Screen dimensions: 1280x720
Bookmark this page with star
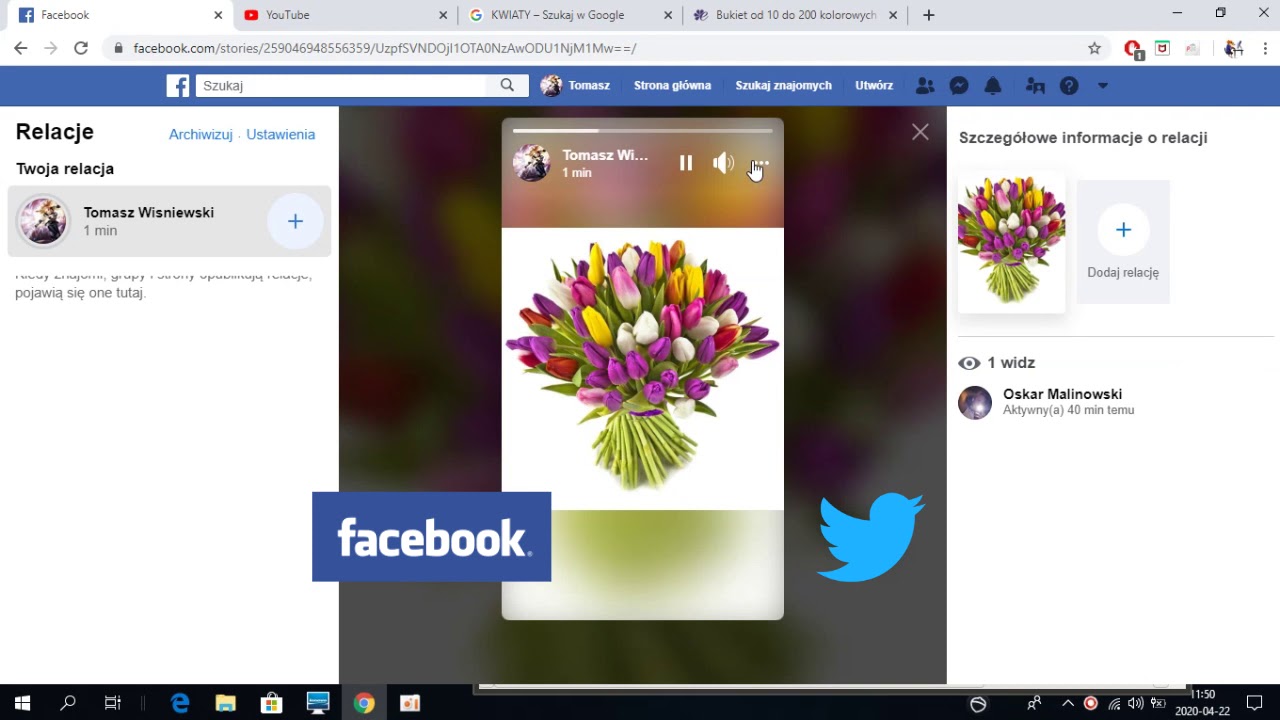(x=1094, y=48)
